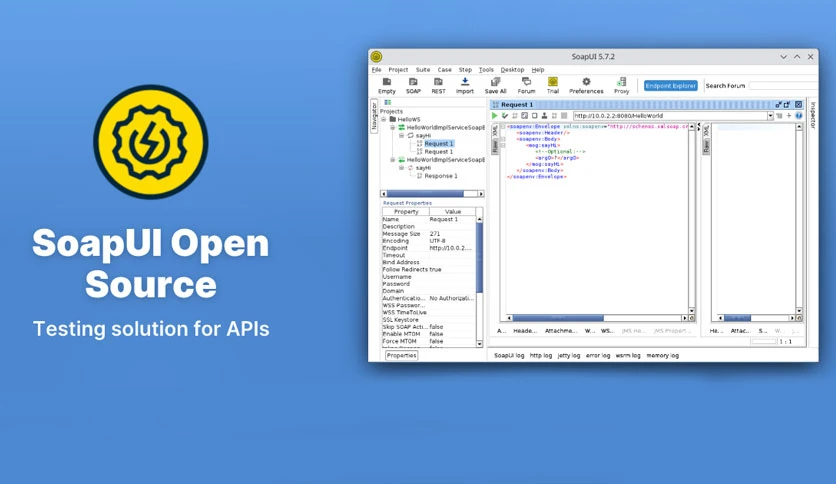This screenshot has width=836, height=484.
Task: Click the HelloWS project folder icon
Action: pyautogui.click(x=393, y=119)
